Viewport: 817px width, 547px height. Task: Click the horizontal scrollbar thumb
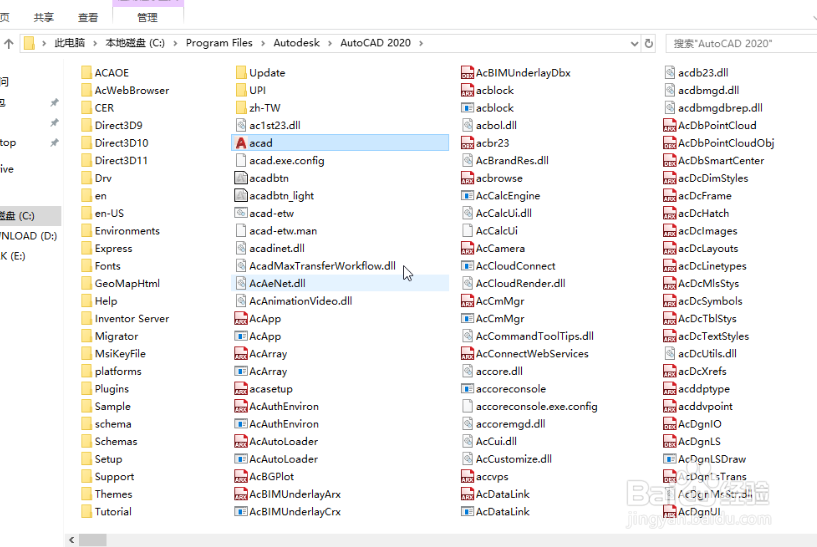pos(93,540)
